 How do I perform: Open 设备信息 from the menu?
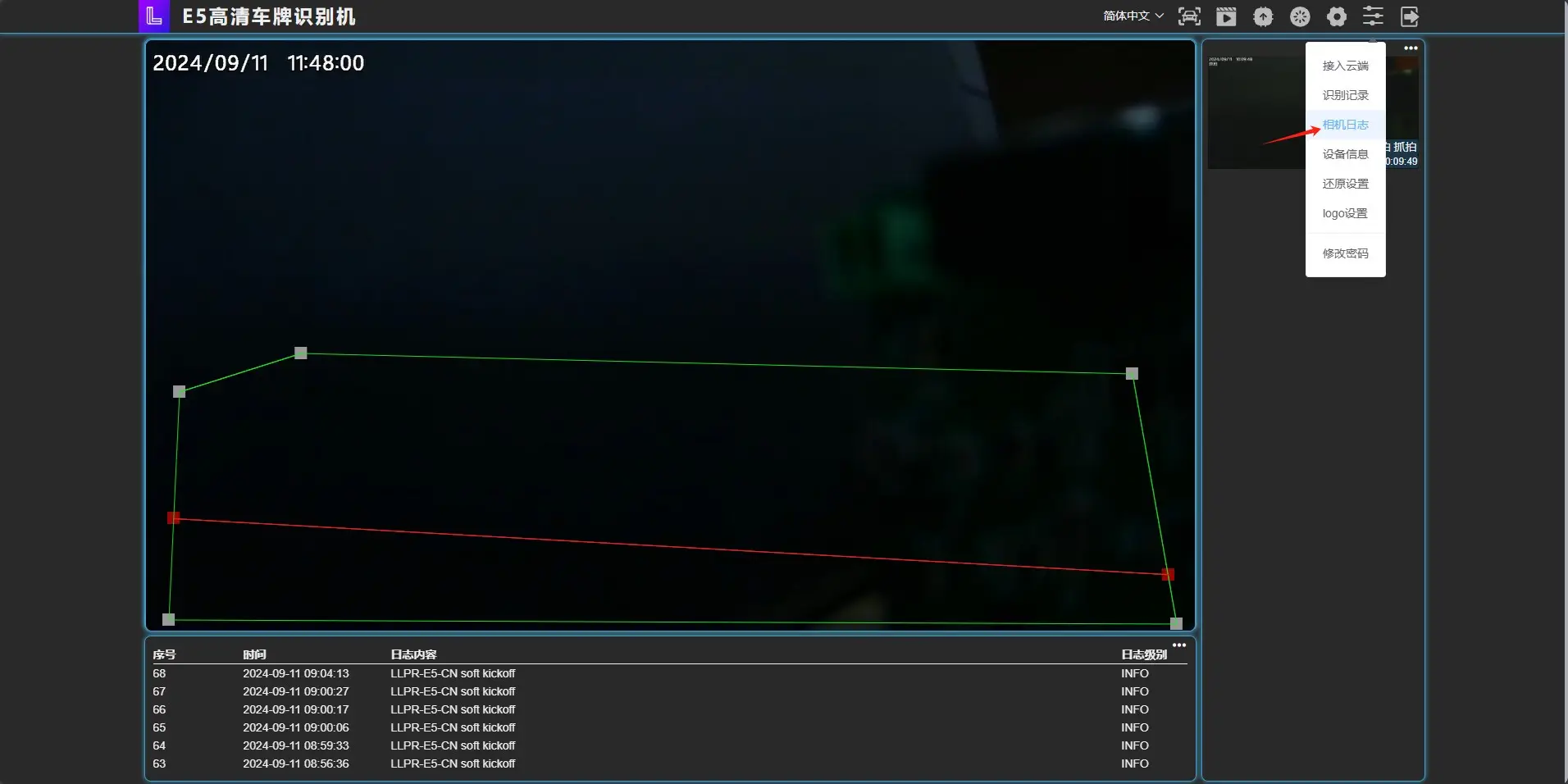coord(1345,154)
